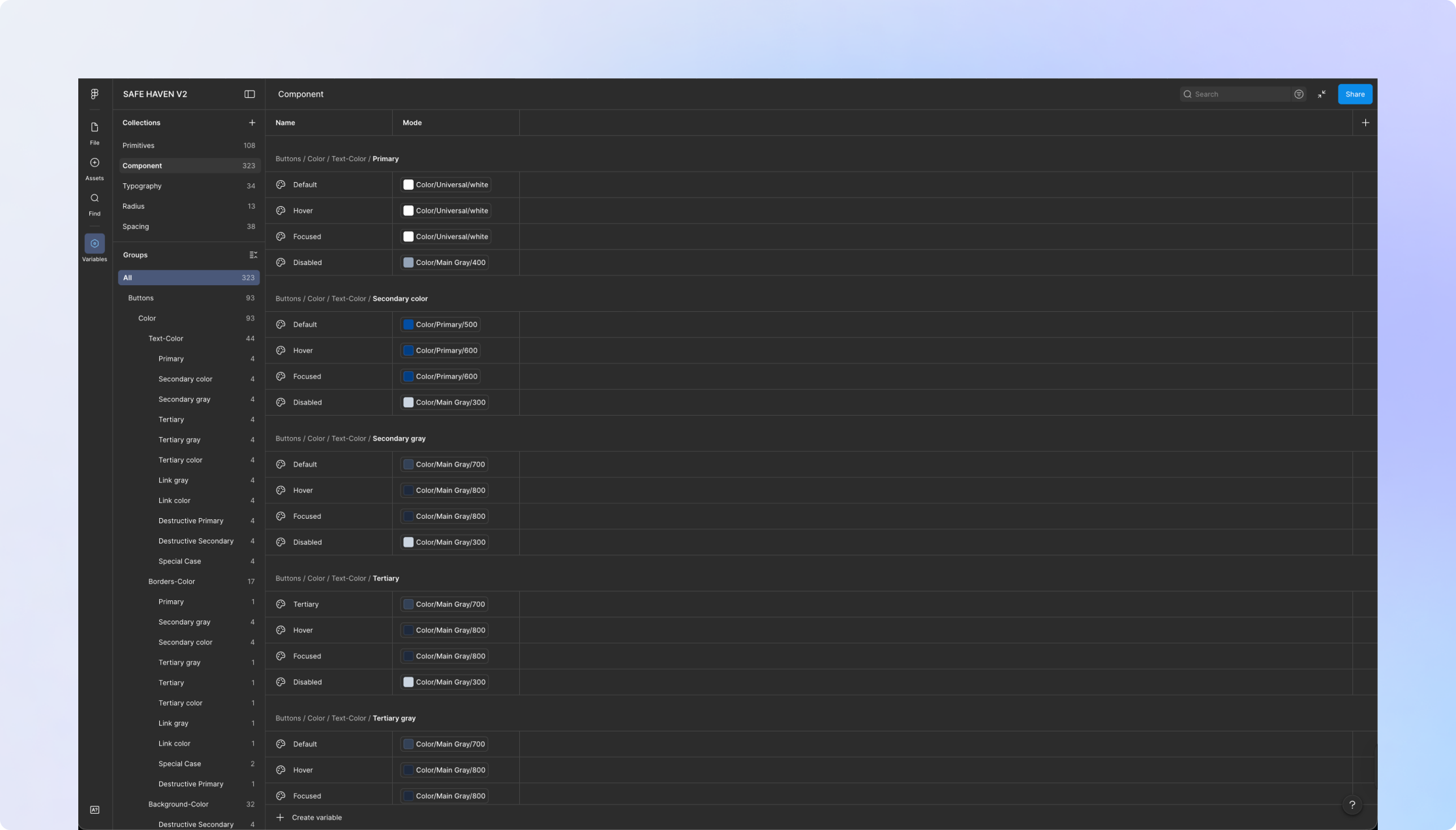The width and height of the screenshot is (1456, 830).
Task: Add a new mode column with plus
Action: (1365, 123)
